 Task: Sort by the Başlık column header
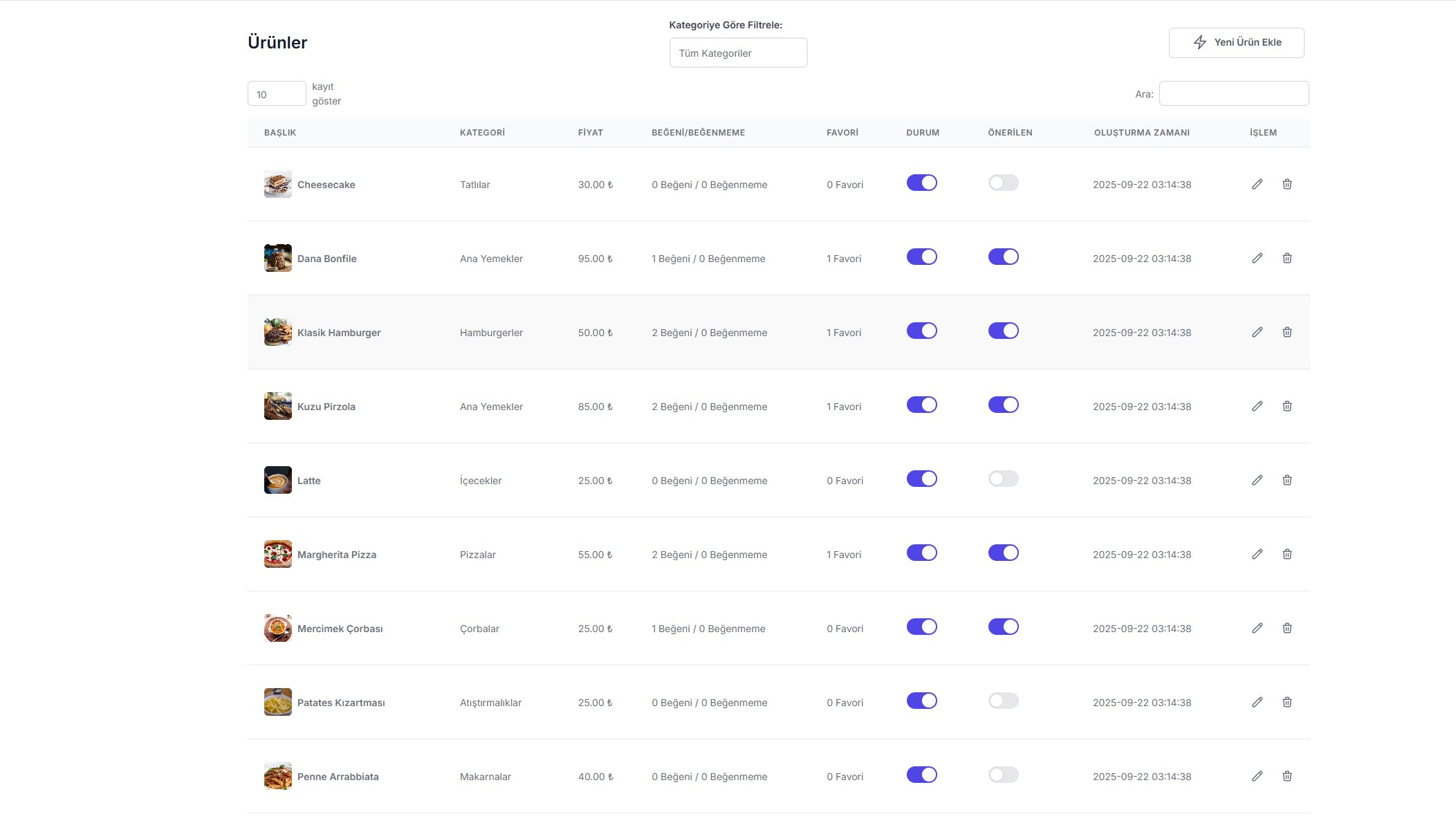(x=280, y=133)
